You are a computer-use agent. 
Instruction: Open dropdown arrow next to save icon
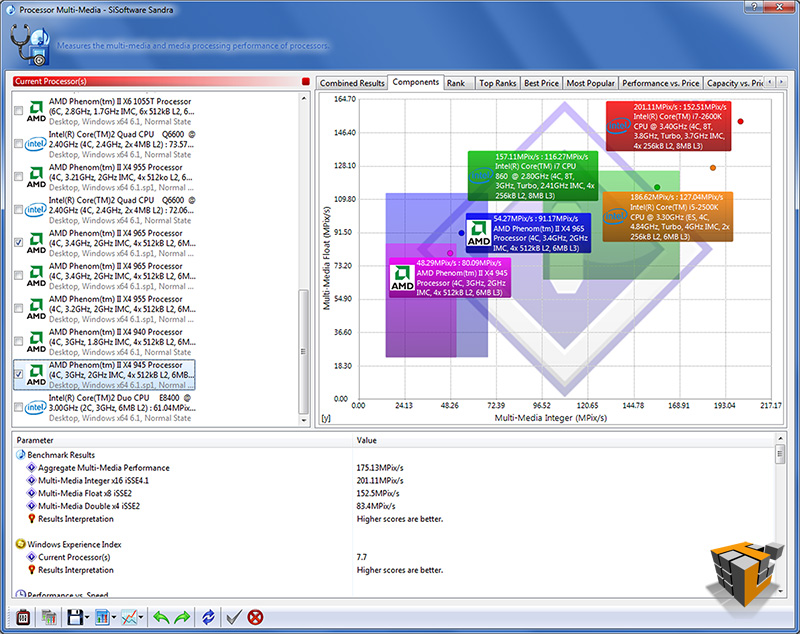(87, 618)
